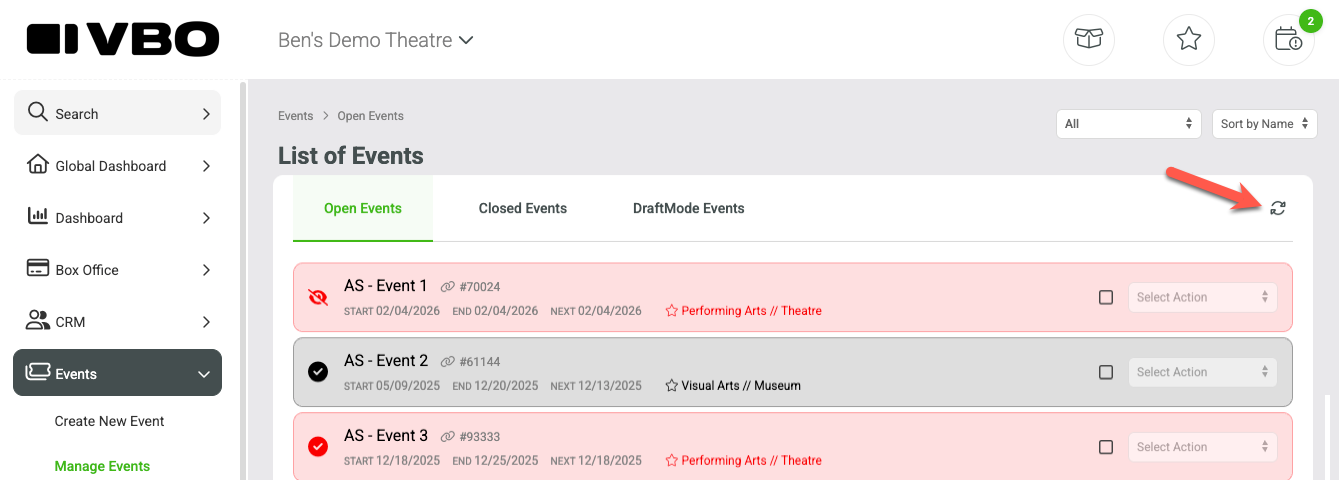
Task: Click the black checkmark icon on AS - Event 2
Action: [x=318, y=372]
